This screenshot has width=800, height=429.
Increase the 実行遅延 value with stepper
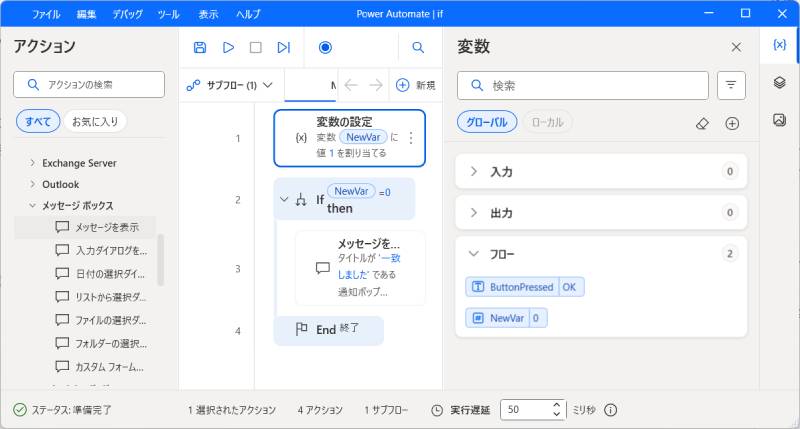(x=557, y=404)
